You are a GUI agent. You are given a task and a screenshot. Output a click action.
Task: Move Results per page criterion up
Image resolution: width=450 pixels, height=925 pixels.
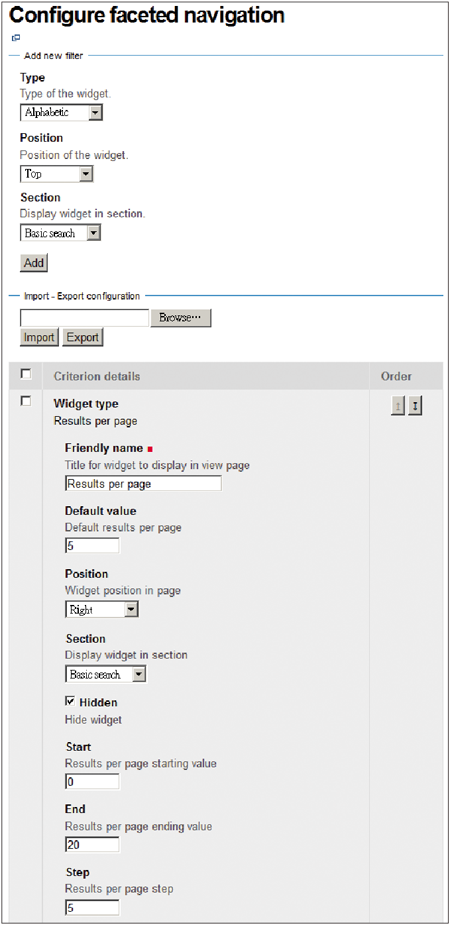coord(398,407)
